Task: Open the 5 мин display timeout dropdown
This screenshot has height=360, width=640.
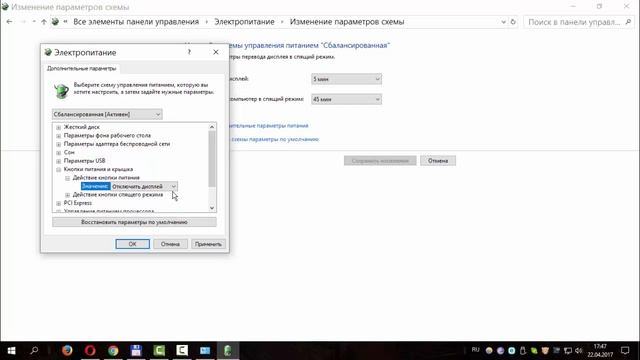Action: (346, 79)
